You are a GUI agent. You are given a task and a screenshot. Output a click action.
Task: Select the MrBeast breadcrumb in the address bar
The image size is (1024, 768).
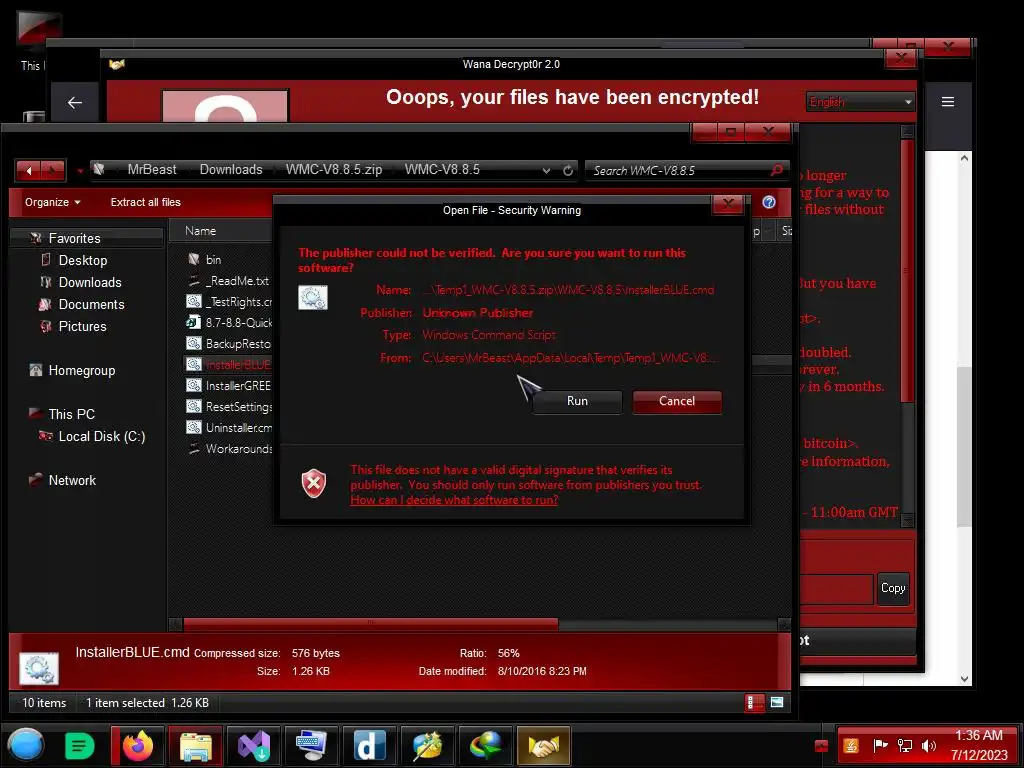point(152,170)
